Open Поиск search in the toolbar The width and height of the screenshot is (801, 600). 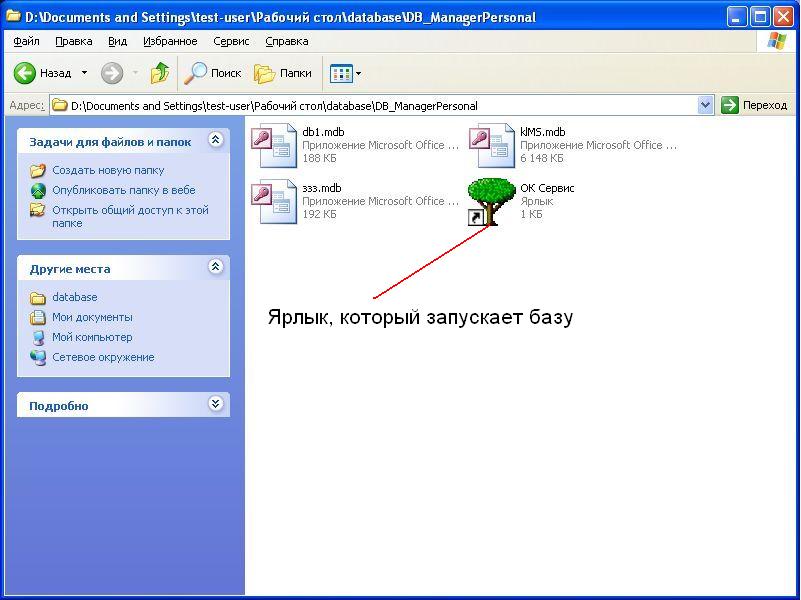pos(213,73)
